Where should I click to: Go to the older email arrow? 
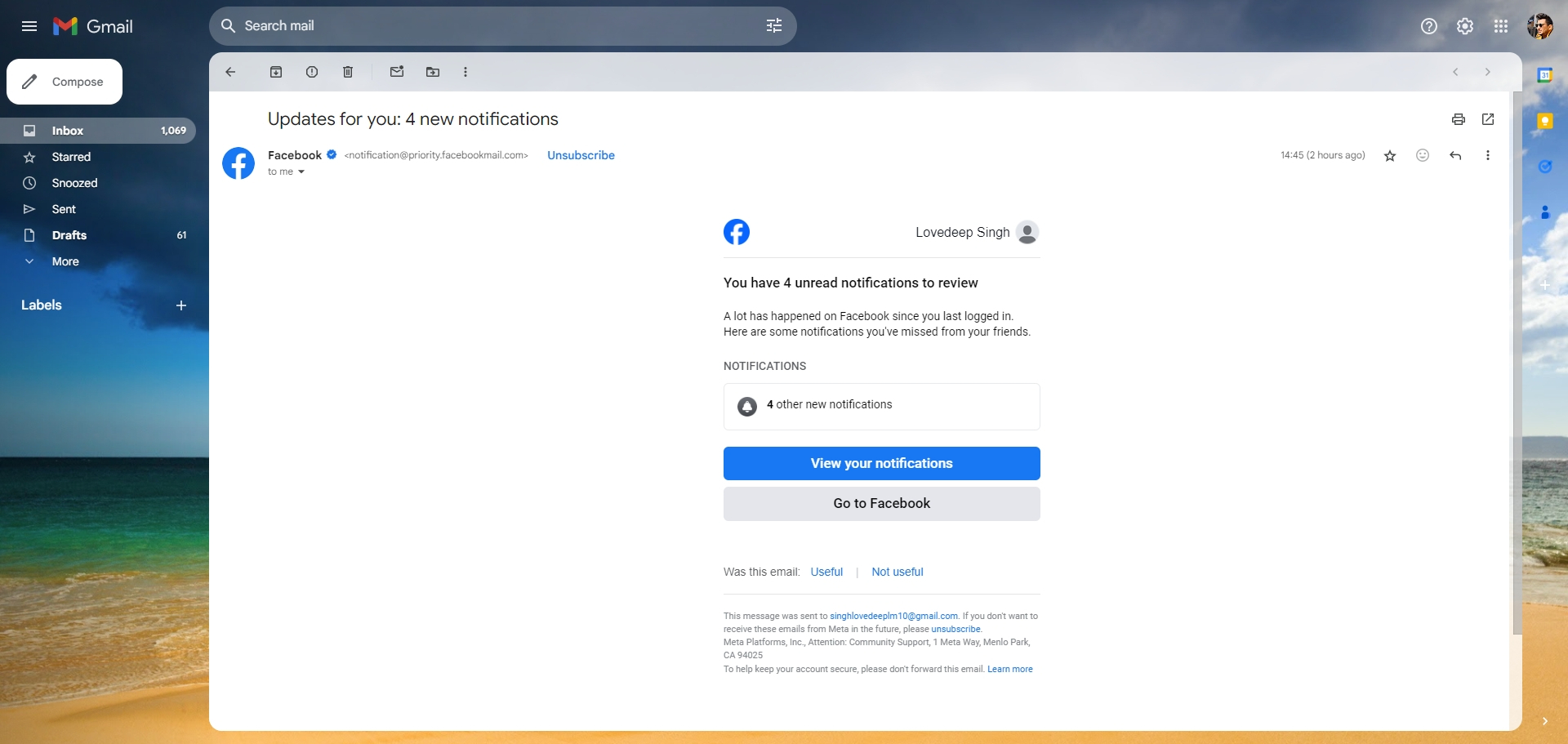tap(1488, 72)
